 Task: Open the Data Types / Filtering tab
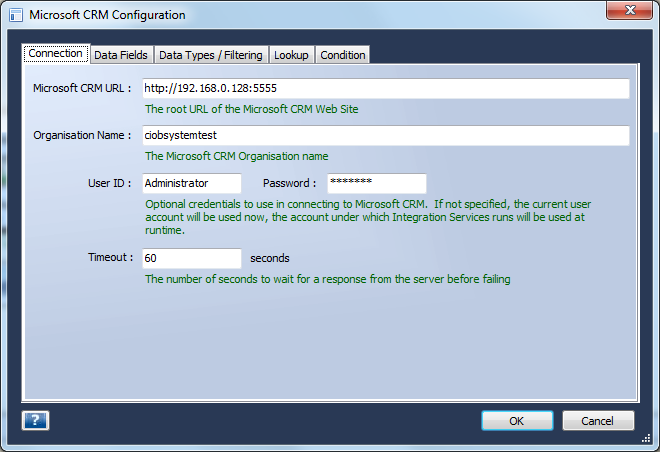point(211,55)
